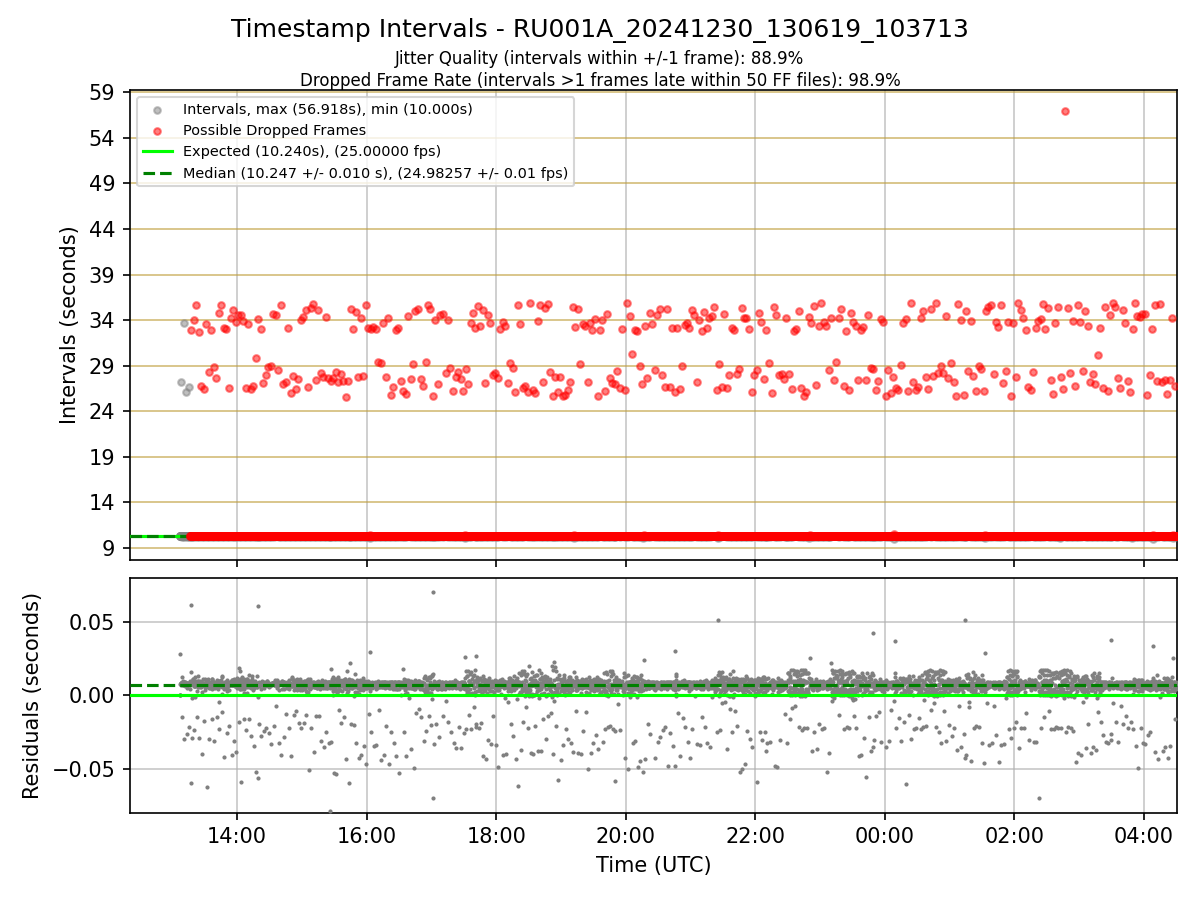This screenshot has width=1200, height=900.
Task: Click the gray dot marker in the legend
Action: (x=158, y=109)
